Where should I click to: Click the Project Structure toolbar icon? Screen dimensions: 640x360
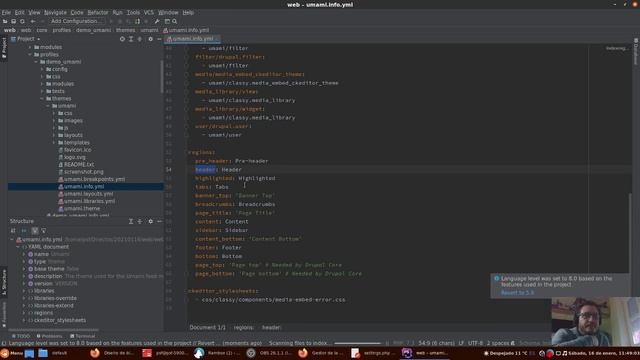[167, 21]
